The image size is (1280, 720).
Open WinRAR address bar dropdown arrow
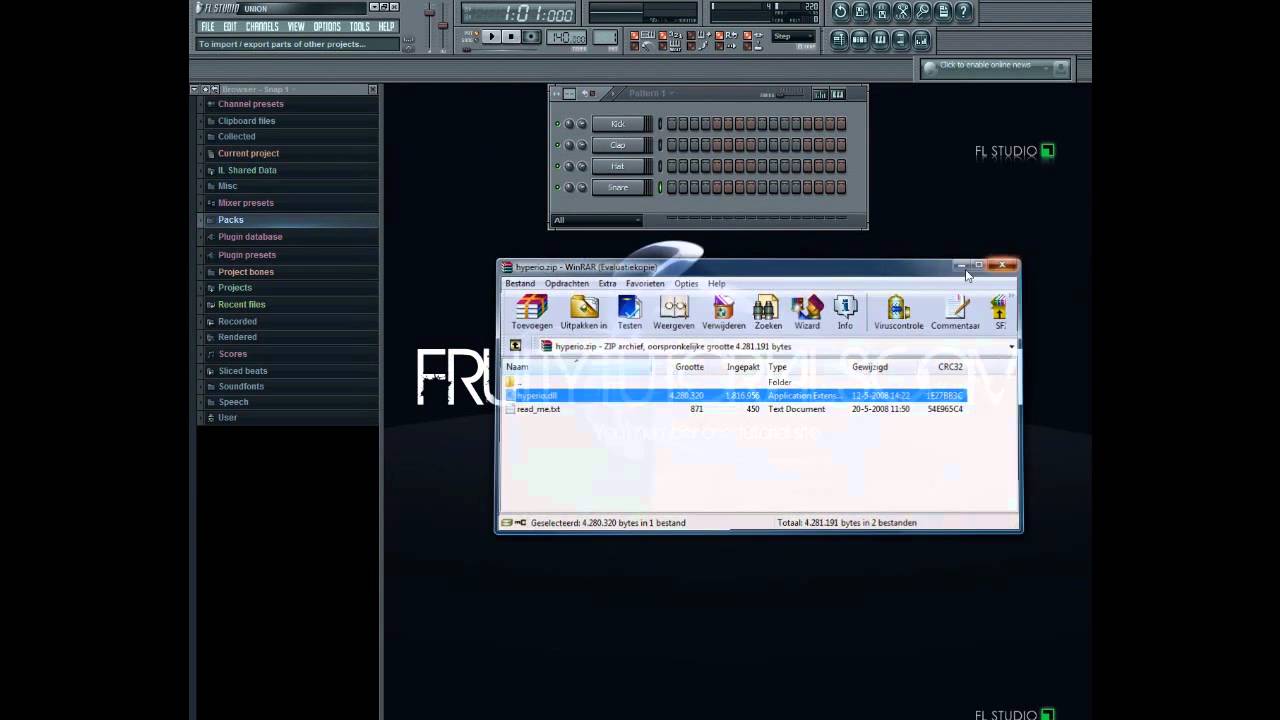1011,346
